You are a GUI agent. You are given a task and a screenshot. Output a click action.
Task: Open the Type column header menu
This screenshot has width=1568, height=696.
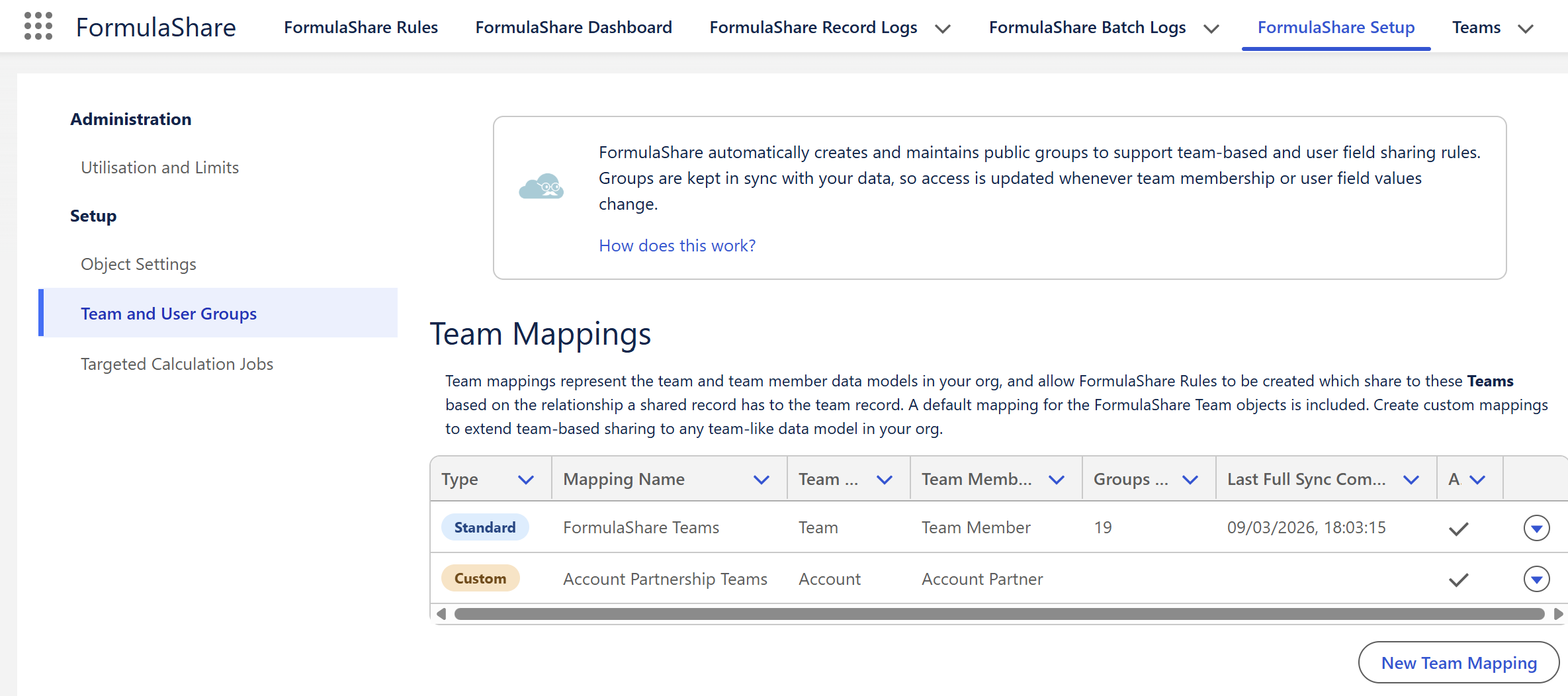coord(526,480)
